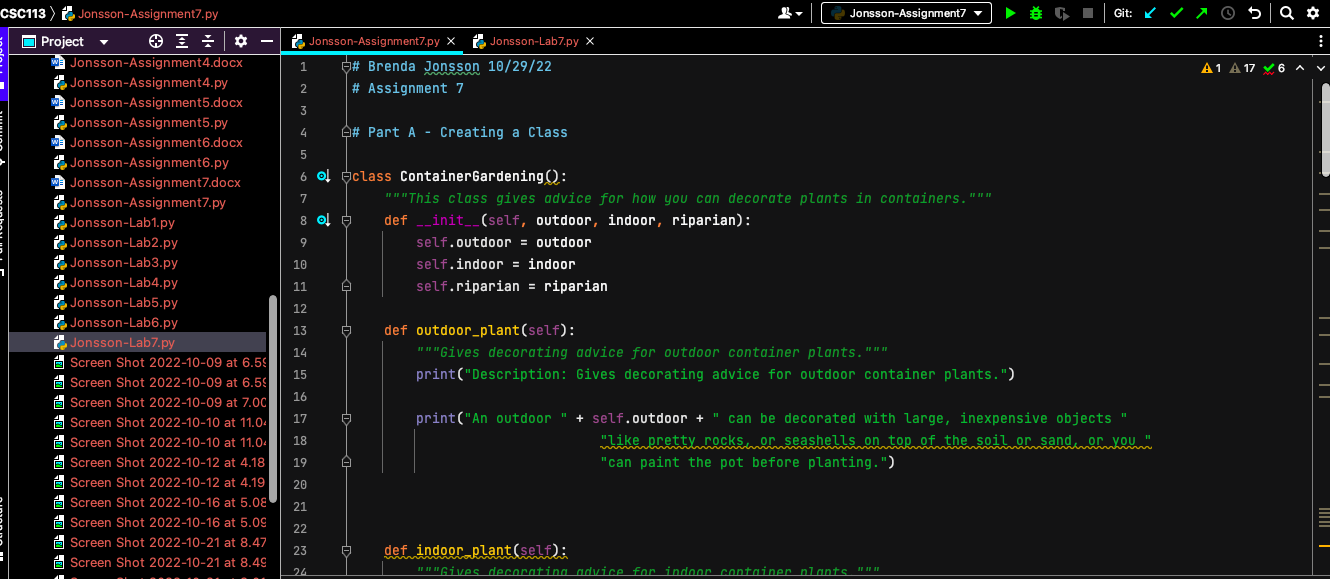Select Jonsson-Lab3.py in the Project tree
Screen dimensions: 1330x579
(124, 262)
